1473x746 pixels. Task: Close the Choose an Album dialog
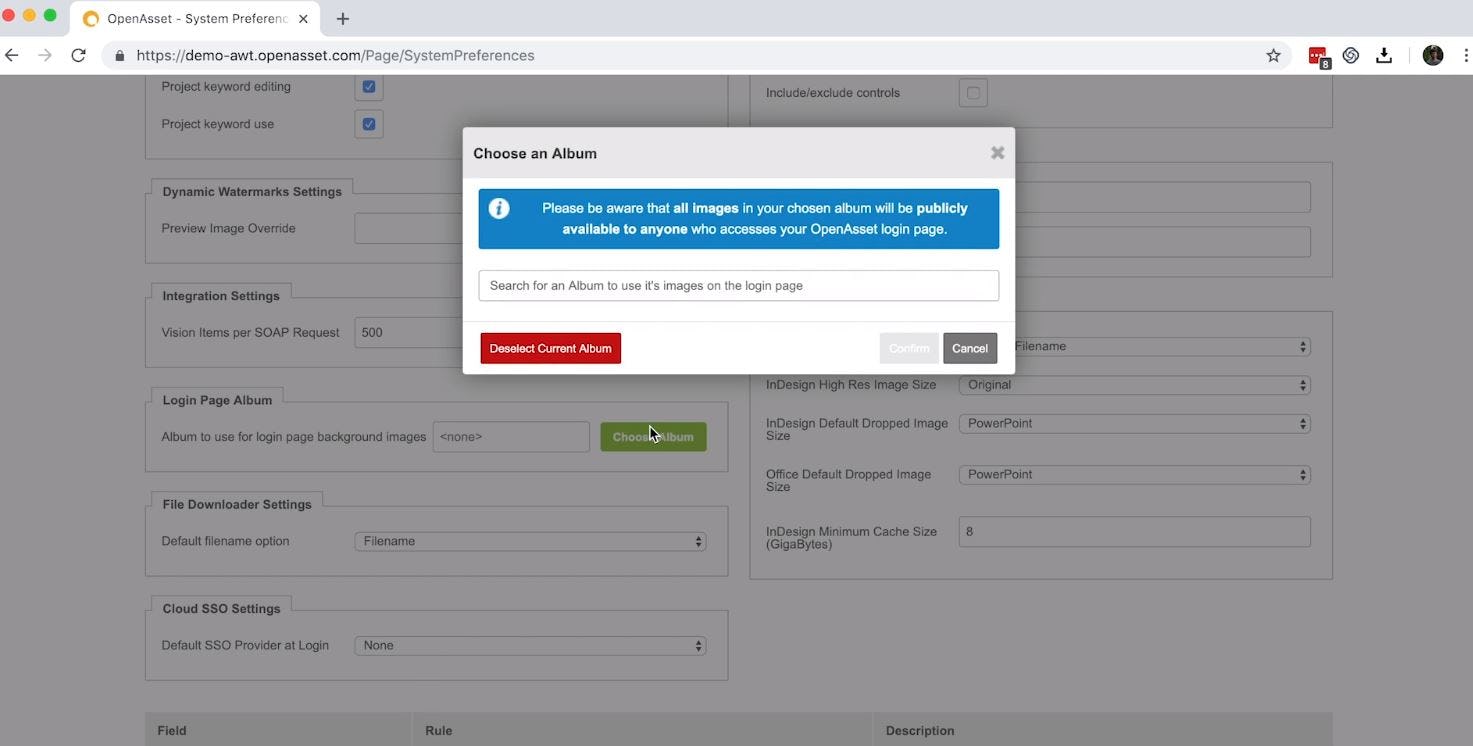click(997, 153)
